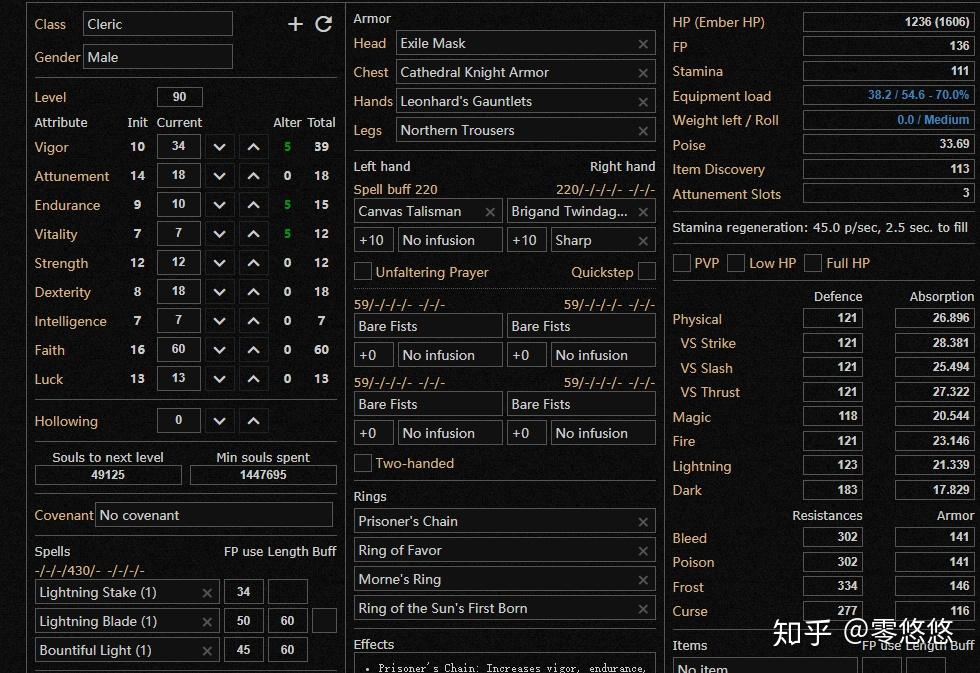
Task: Remove the Ring of Favor
Action: pyautogui.click(x=642, y=551)
